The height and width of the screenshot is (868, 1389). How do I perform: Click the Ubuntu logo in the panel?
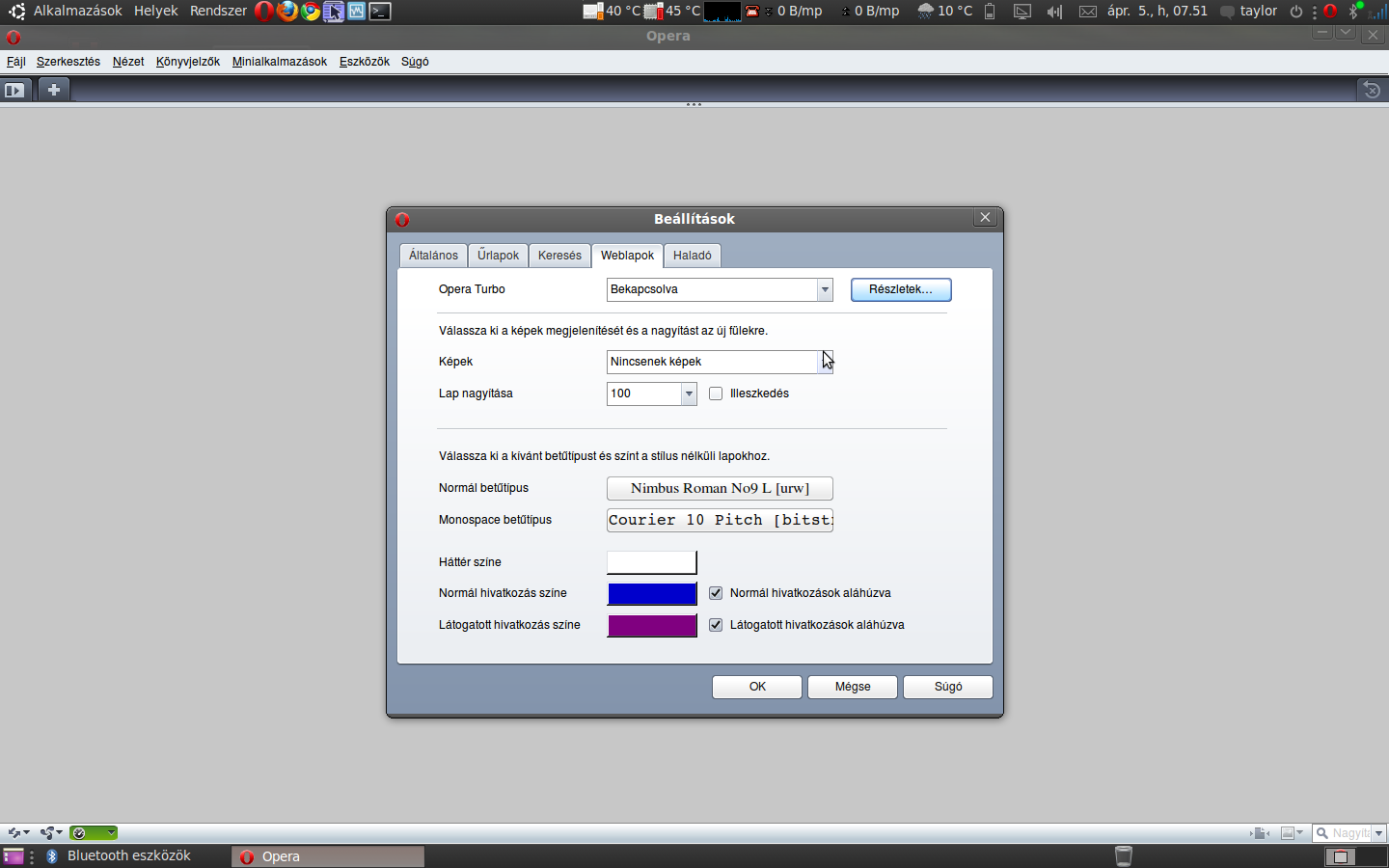click(16, 12)
